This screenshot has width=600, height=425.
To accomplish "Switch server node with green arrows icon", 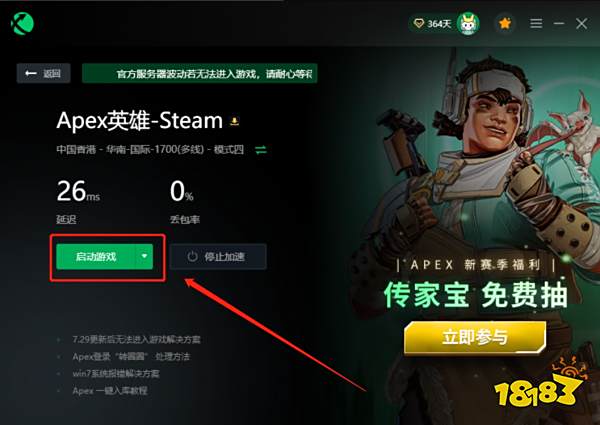I will click(261, 150).
